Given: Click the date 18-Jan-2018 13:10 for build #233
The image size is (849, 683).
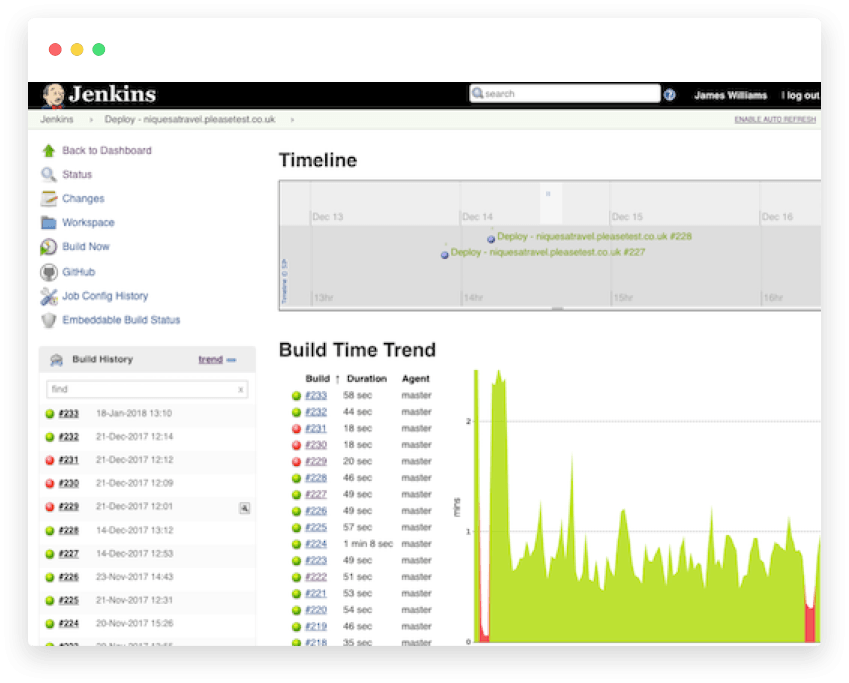Looking at the screenshot, I should (x=134, y=414).
